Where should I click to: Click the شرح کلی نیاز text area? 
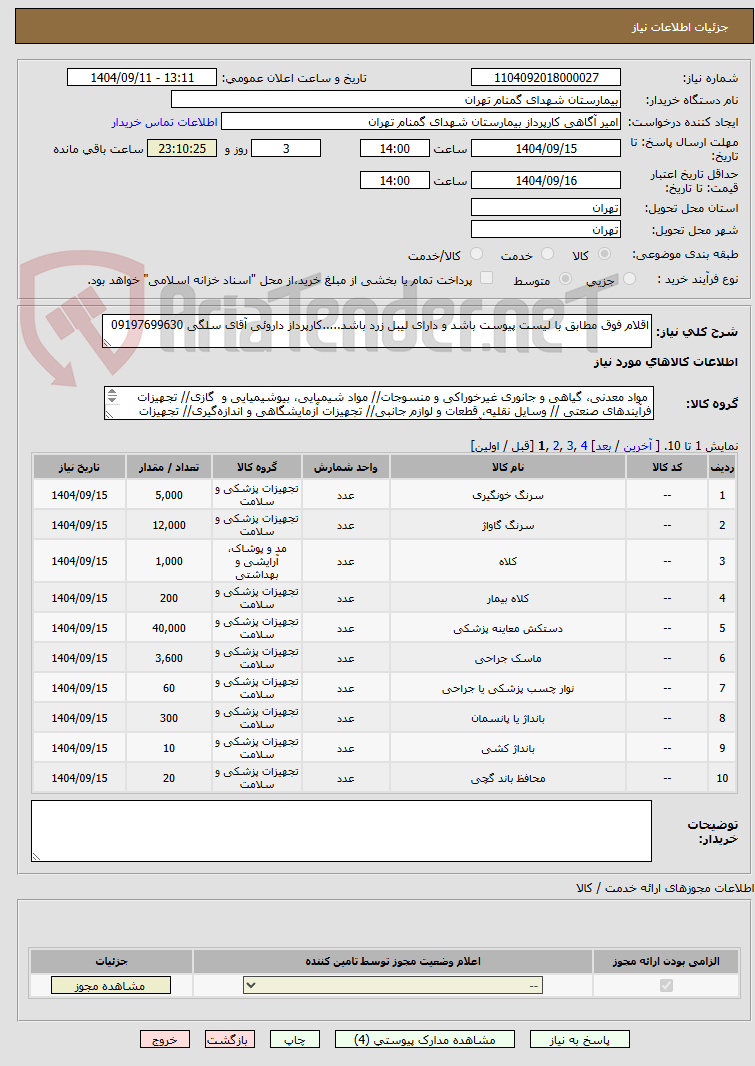coord(377,331)
